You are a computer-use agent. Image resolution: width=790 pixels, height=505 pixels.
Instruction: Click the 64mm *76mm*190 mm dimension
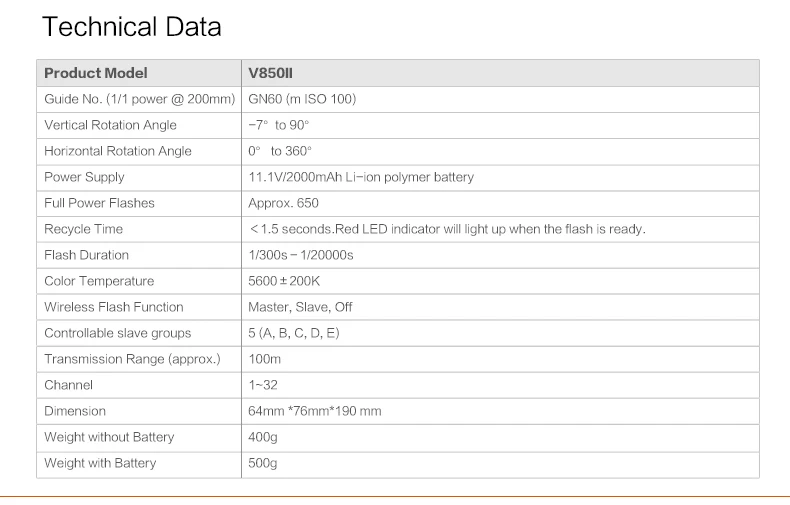tap(315, 411)
